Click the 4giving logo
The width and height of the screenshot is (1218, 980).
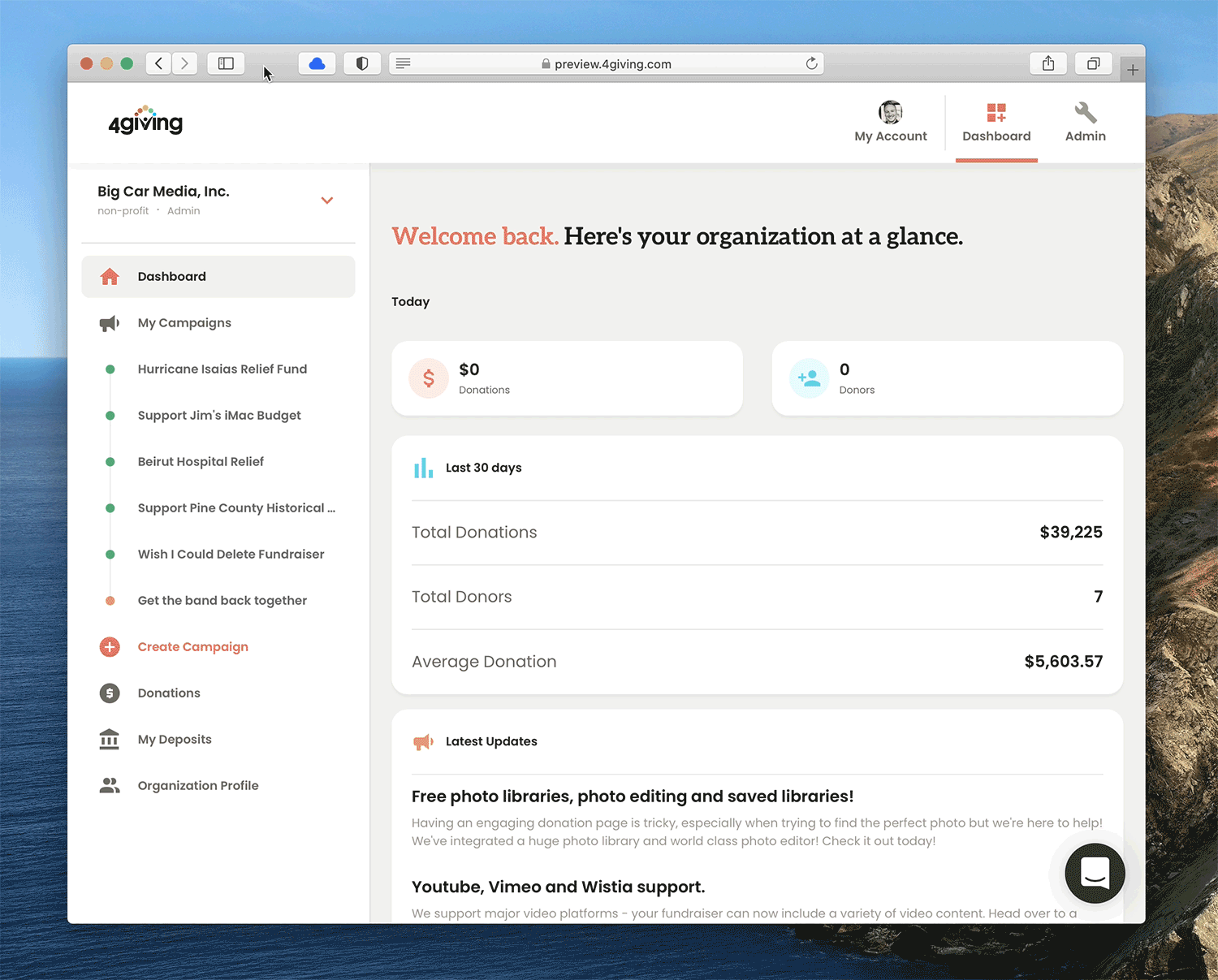146,120
